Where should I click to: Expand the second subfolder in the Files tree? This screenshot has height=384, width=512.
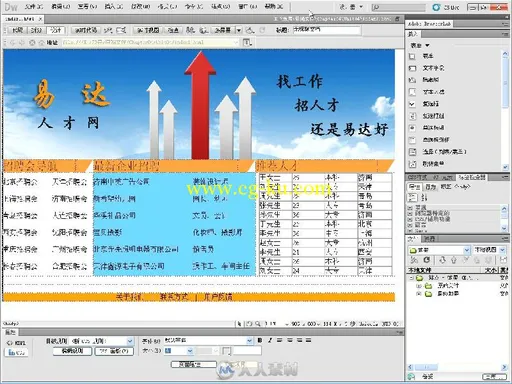point(419,294)
